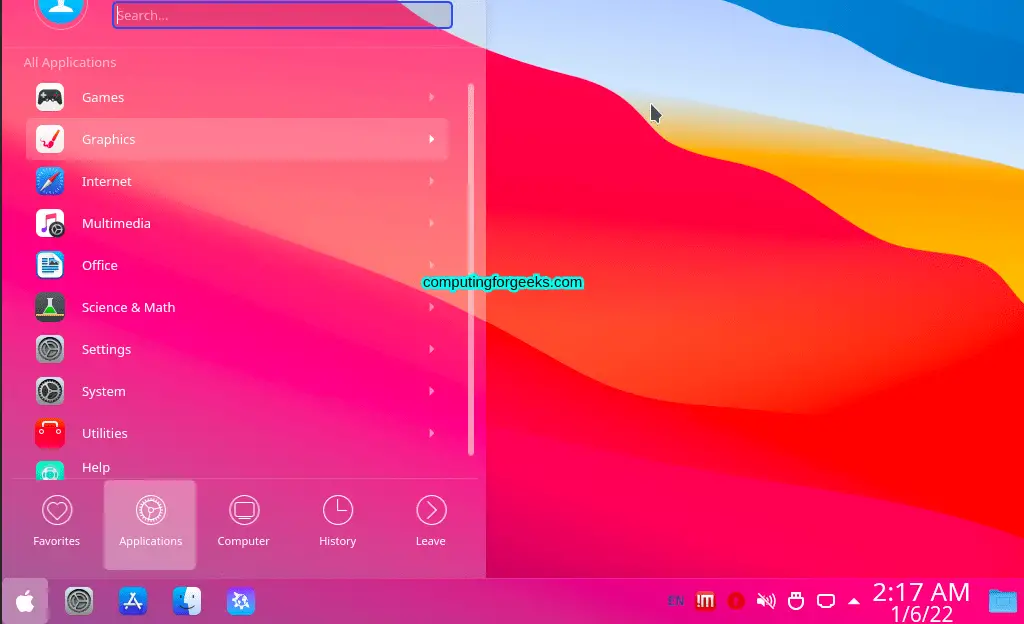Viewport: 1024px width, 624px height.
Task: Open the Apple logo launcher button
Action: tap(25, 601)
